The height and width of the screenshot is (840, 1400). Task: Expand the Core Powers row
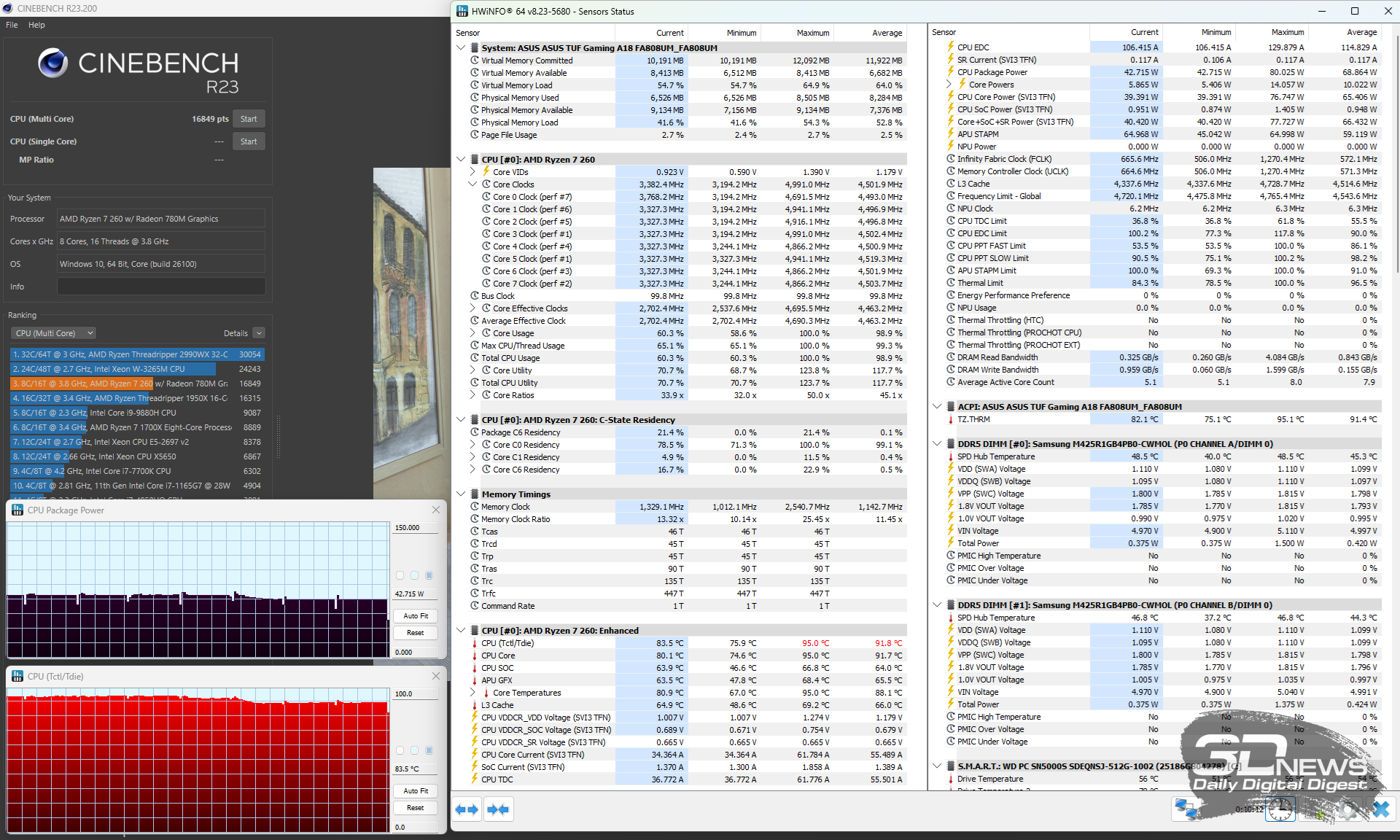tap(949, 85)
